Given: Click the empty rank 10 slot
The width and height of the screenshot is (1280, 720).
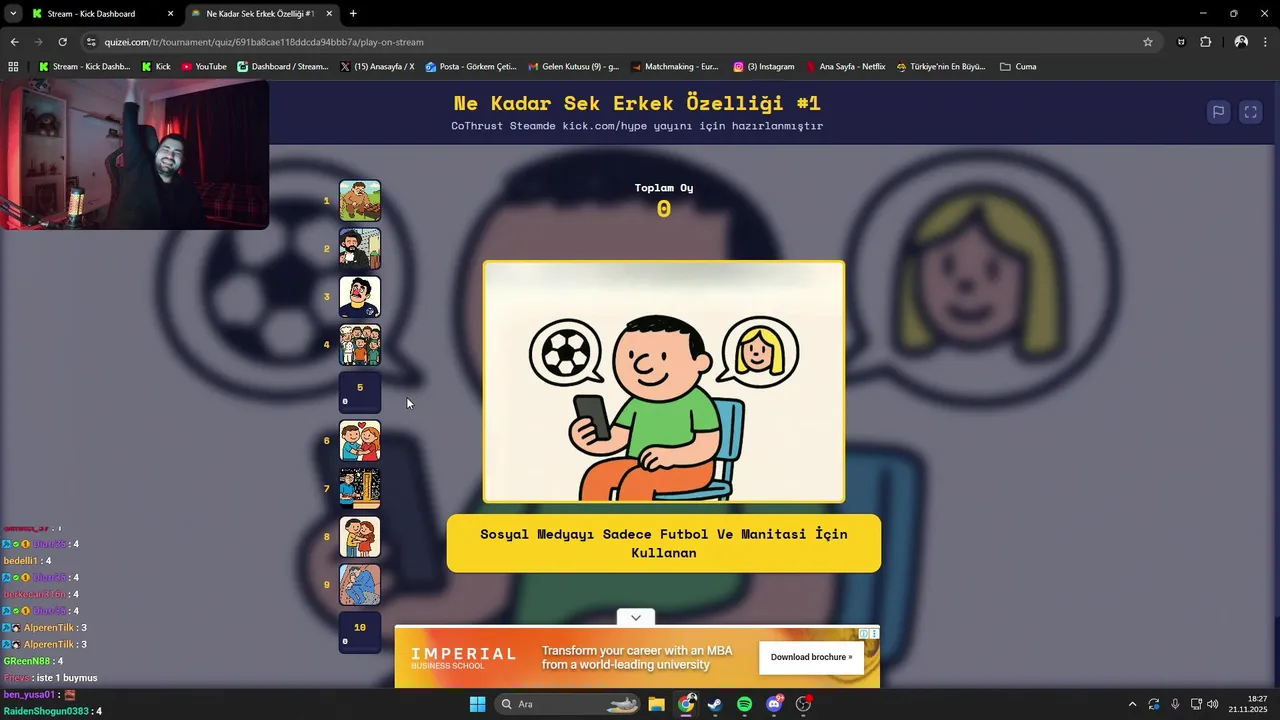Looking at the screenshot, I should coord(360,633).
